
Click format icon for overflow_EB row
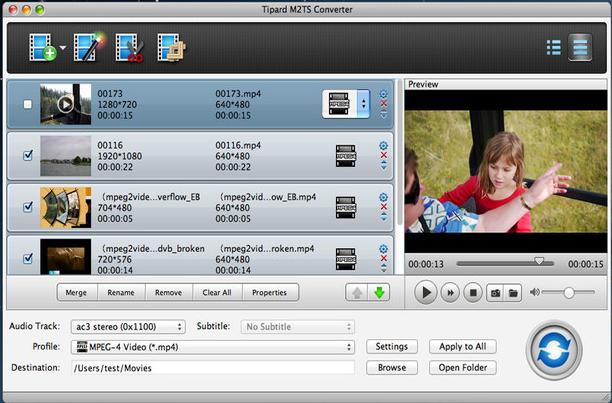346,207
